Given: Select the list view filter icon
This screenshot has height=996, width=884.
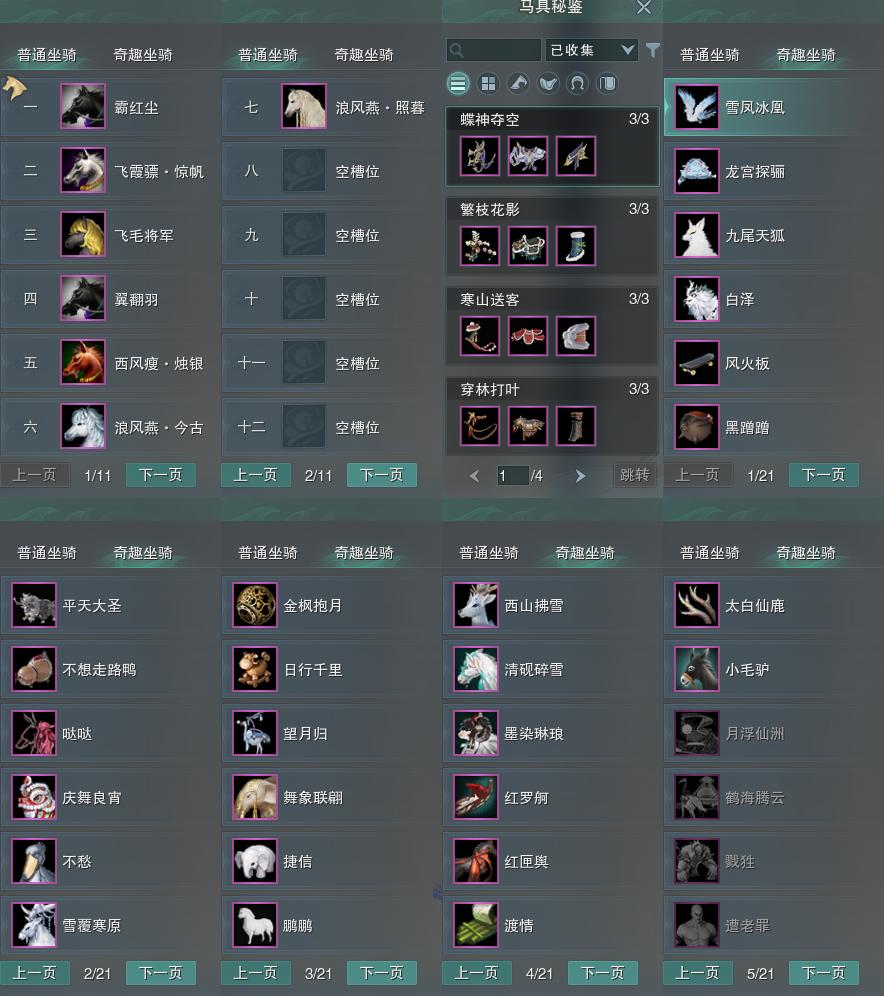Looking at the screenshot, I should point(458,83).
